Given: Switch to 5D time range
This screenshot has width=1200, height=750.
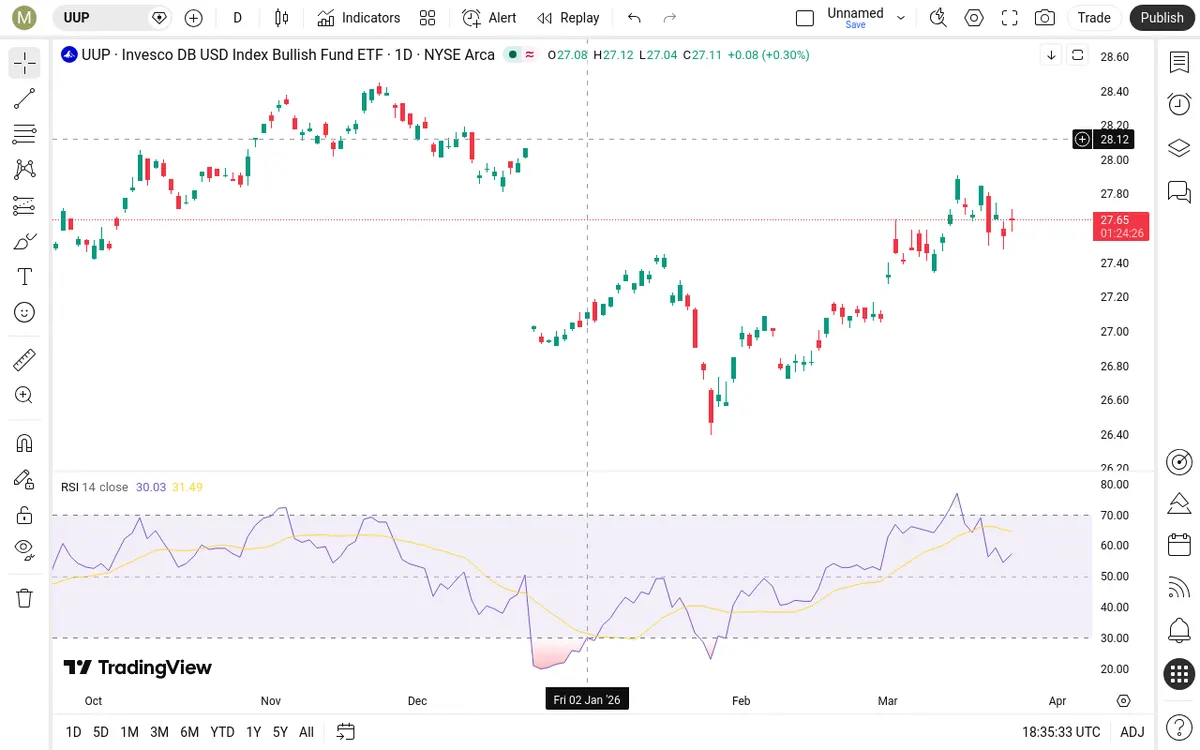Looking at the screenshot, I should [101, 732].
